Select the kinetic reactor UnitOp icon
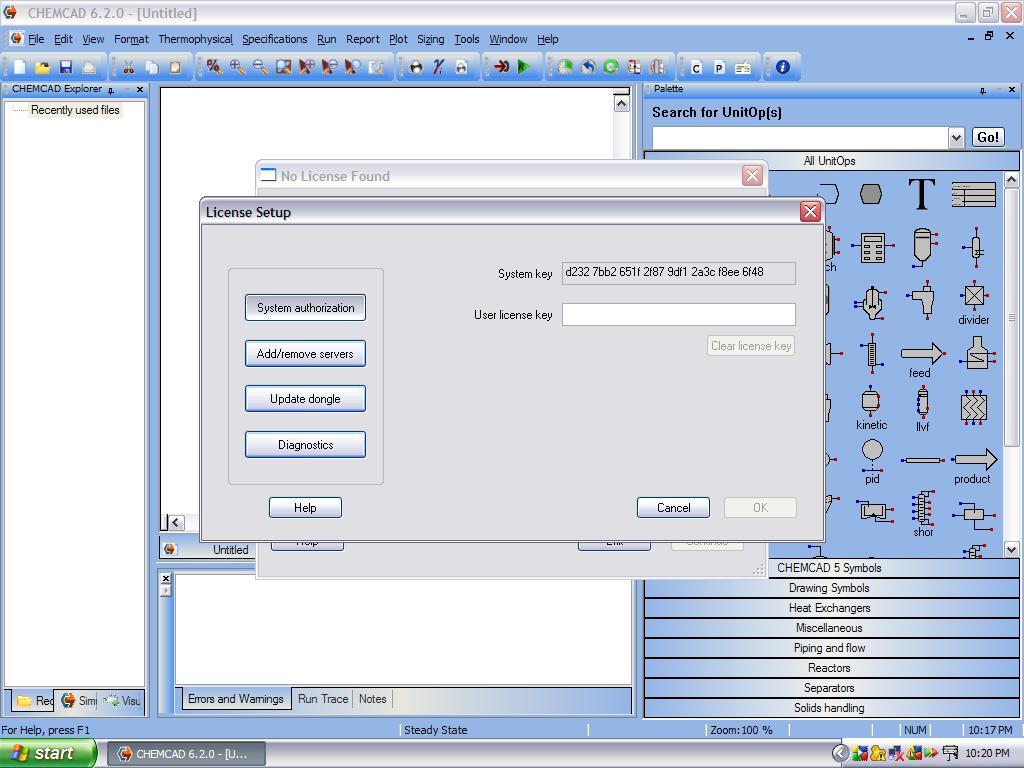 tap(871, 408)
